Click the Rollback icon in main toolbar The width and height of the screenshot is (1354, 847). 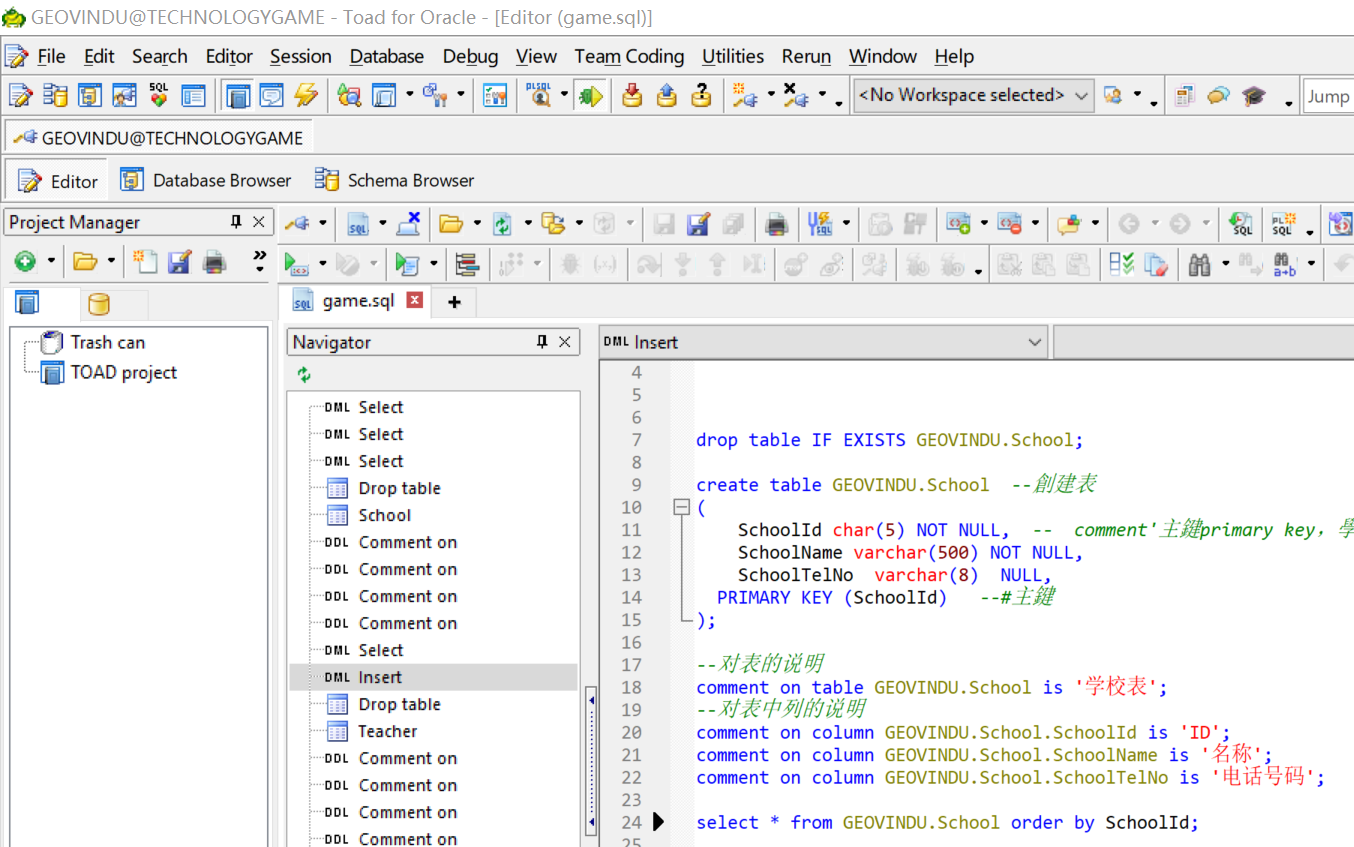pyautogui.click(x=667, y=95)
